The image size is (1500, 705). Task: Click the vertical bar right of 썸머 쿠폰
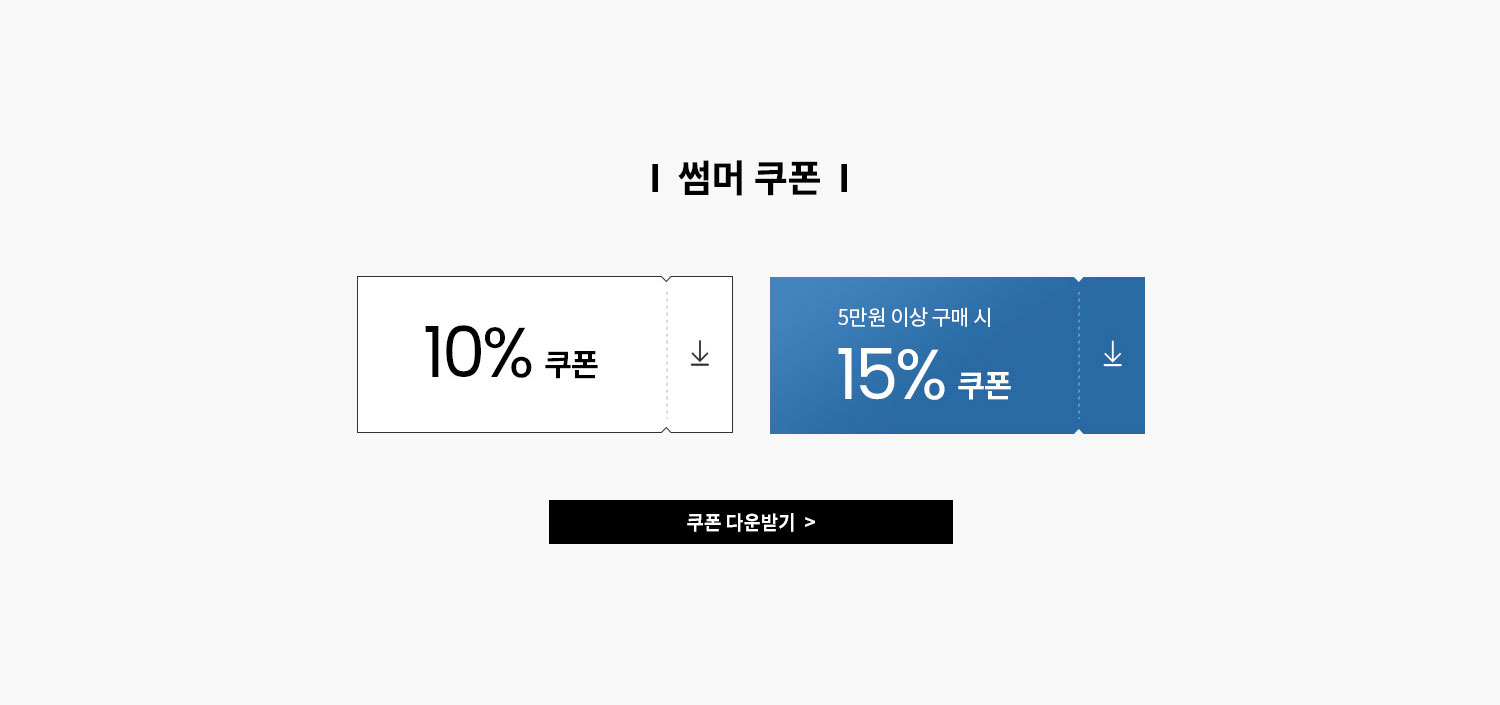point(844,179)
